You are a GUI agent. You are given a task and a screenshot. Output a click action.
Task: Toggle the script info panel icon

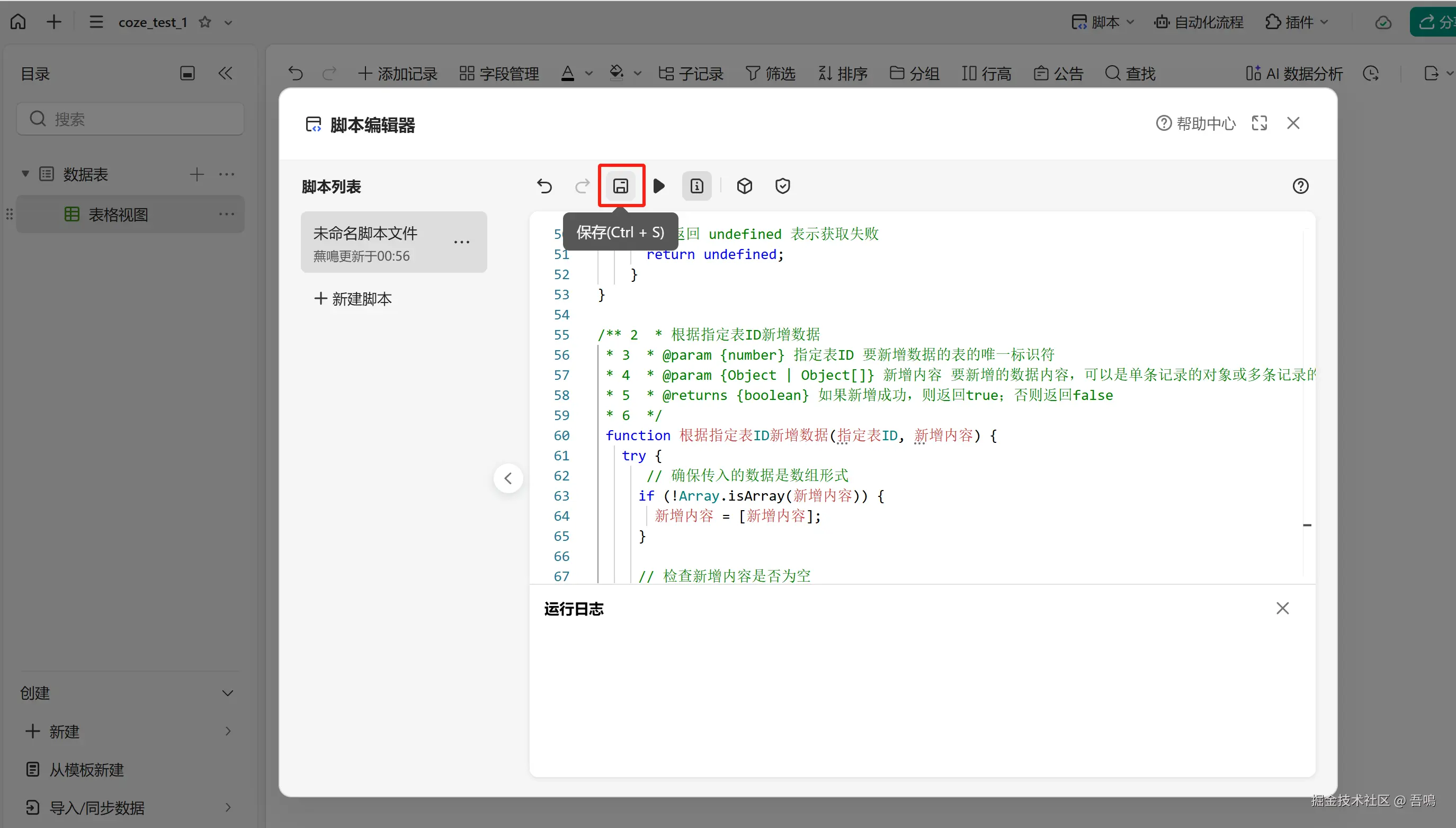(696, 186)
